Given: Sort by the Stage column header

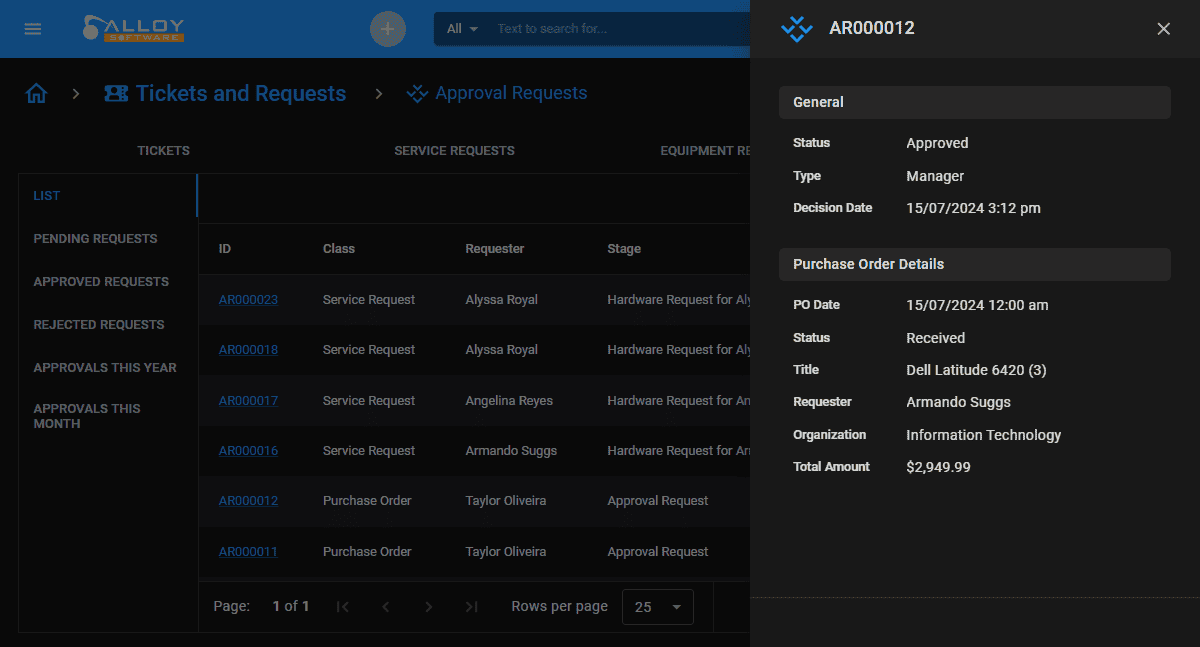Looking at the screenshot, I should pos(624,249).
